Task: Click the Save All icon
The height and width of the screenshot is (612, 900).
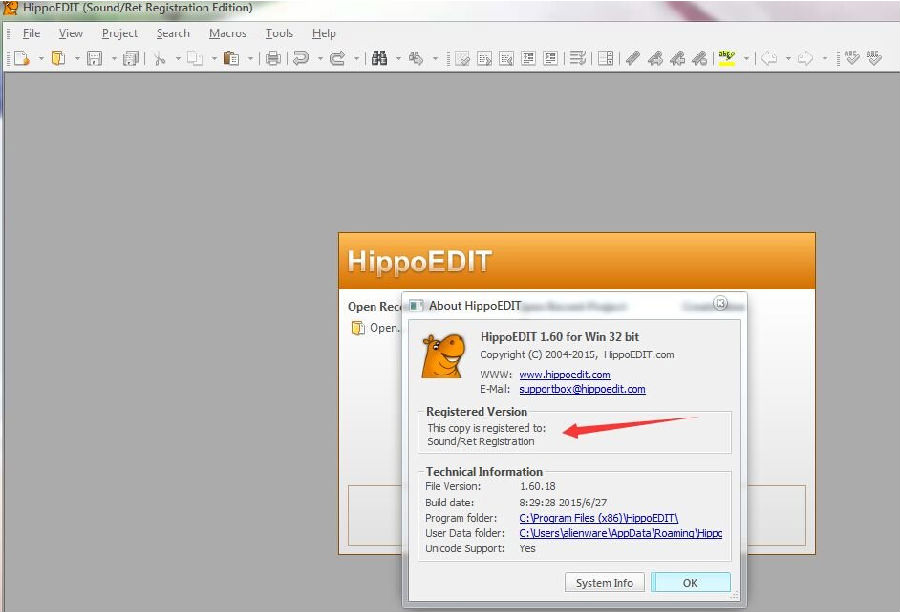Action: [x=131, y=58]
